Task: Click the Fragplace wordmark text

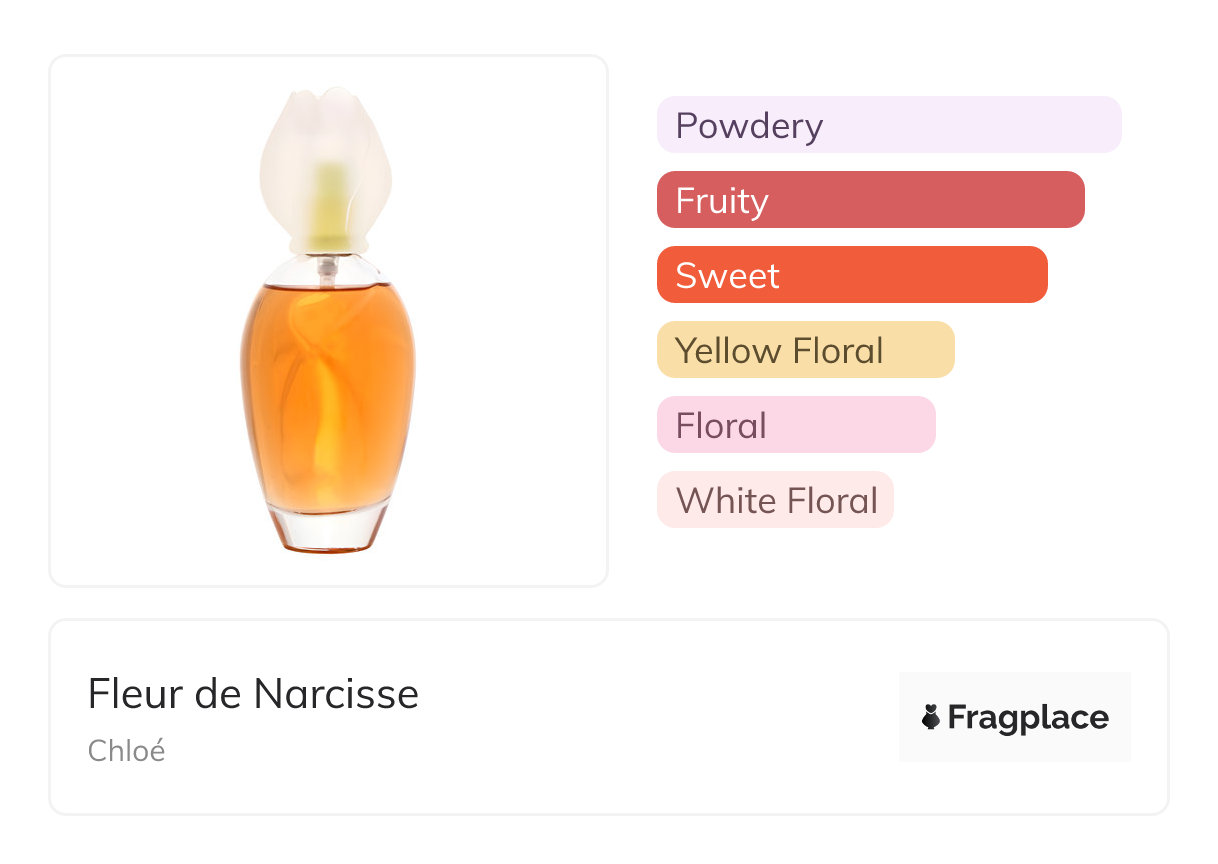Action: 1028,717
